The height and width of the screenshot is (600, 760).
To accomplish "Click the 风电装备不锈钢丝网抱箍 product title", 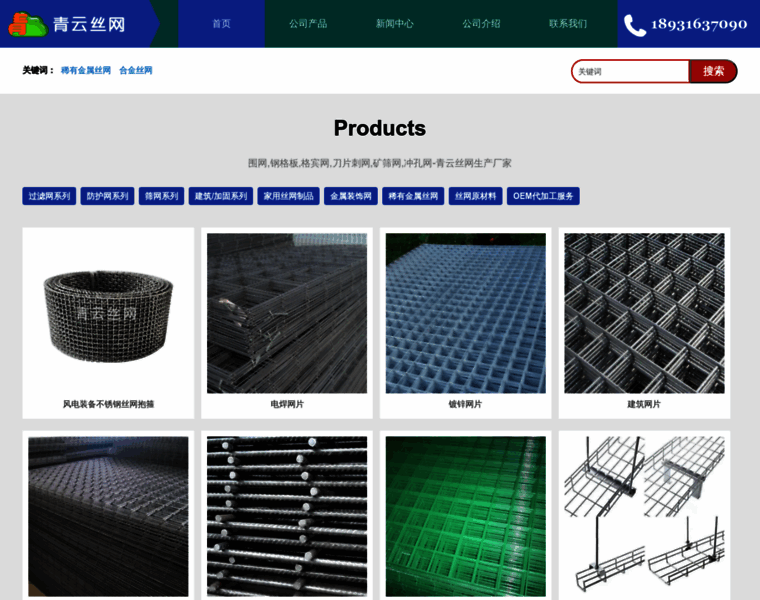I will (x=108, y=404).
